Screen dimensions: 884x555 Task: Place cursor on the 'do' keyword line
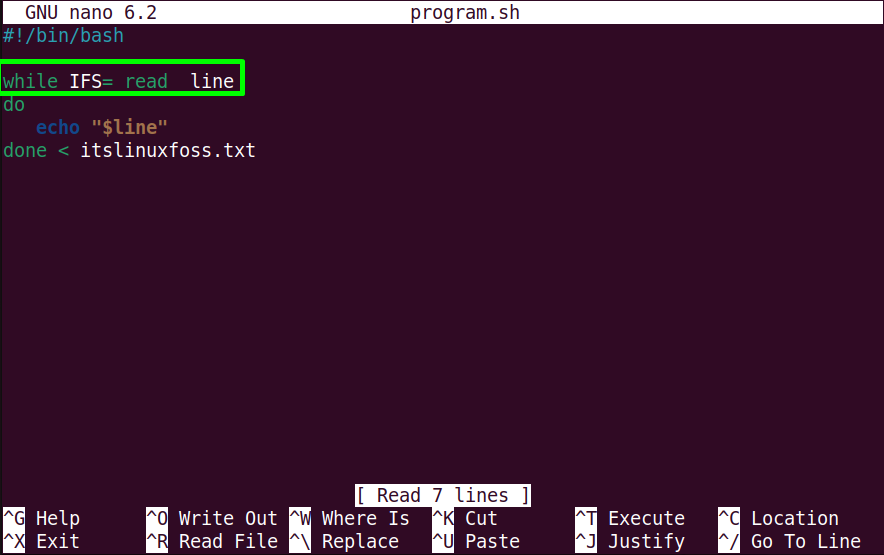point(14,104)
